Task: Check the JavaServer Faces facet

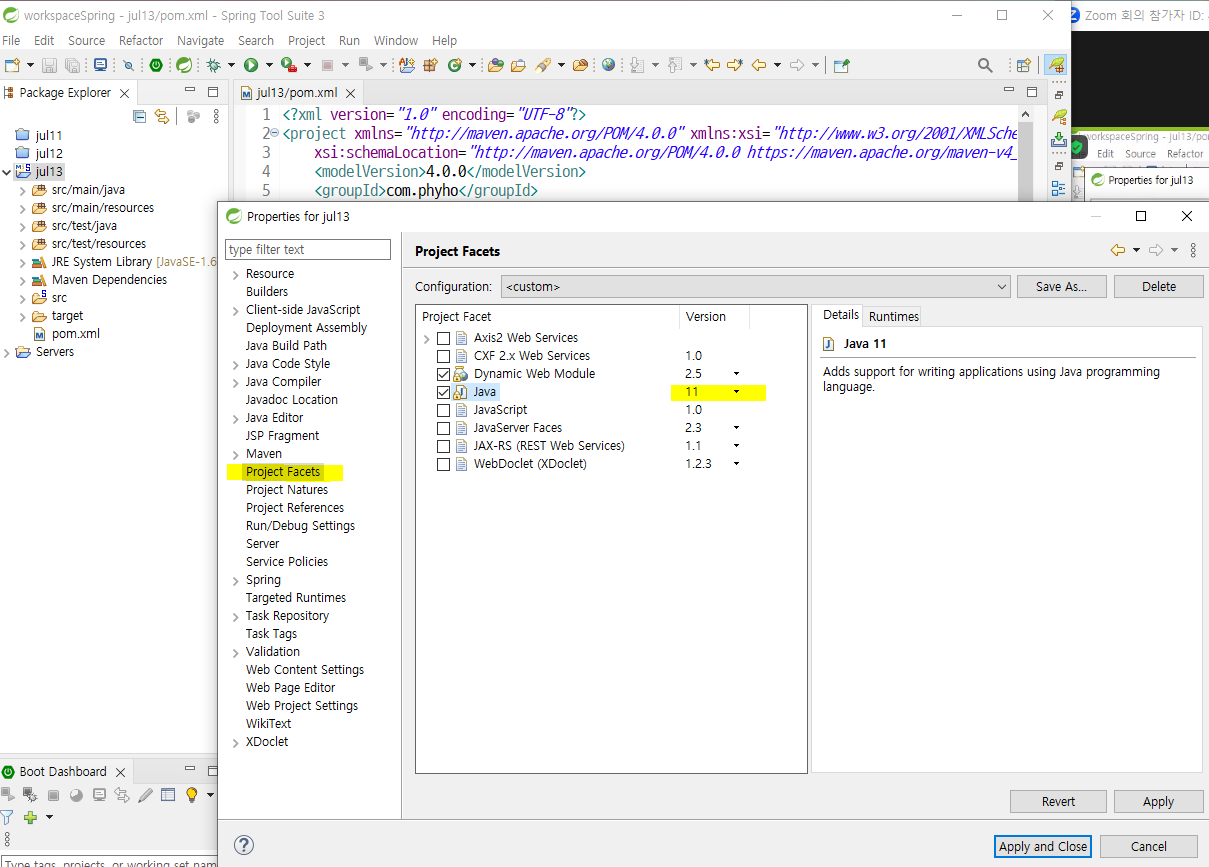Action: [443, 428]
